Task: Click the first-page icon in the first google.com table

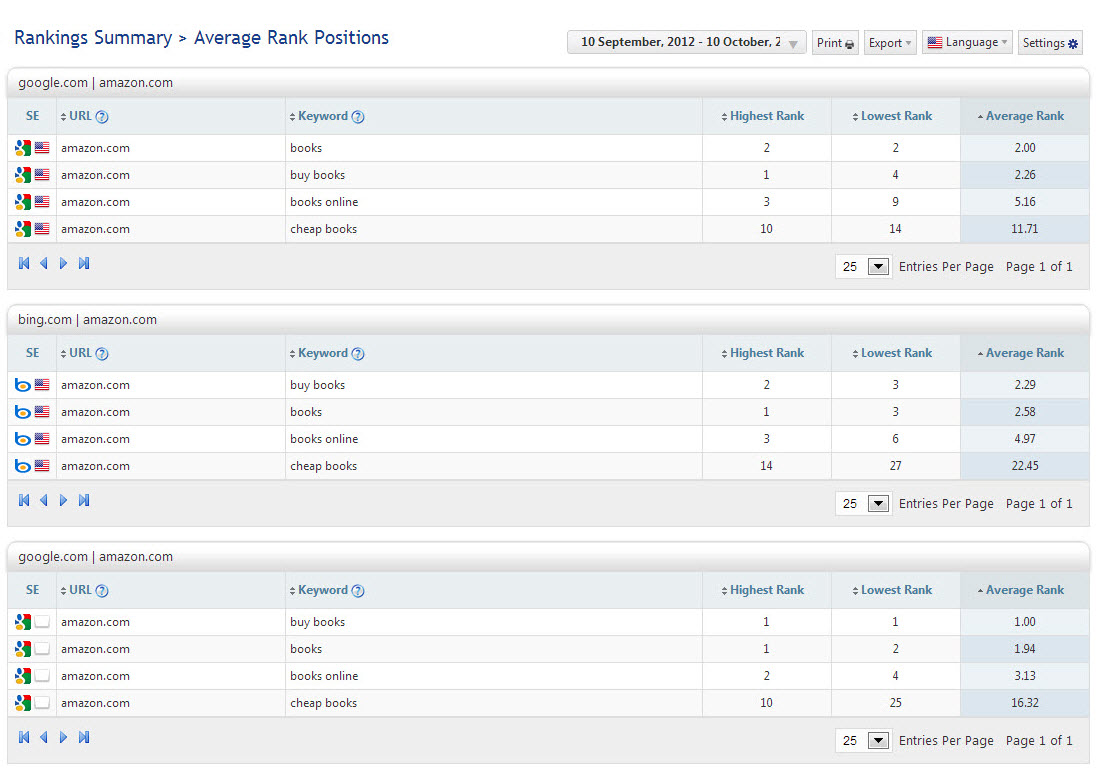Action: tap(24, 263)
